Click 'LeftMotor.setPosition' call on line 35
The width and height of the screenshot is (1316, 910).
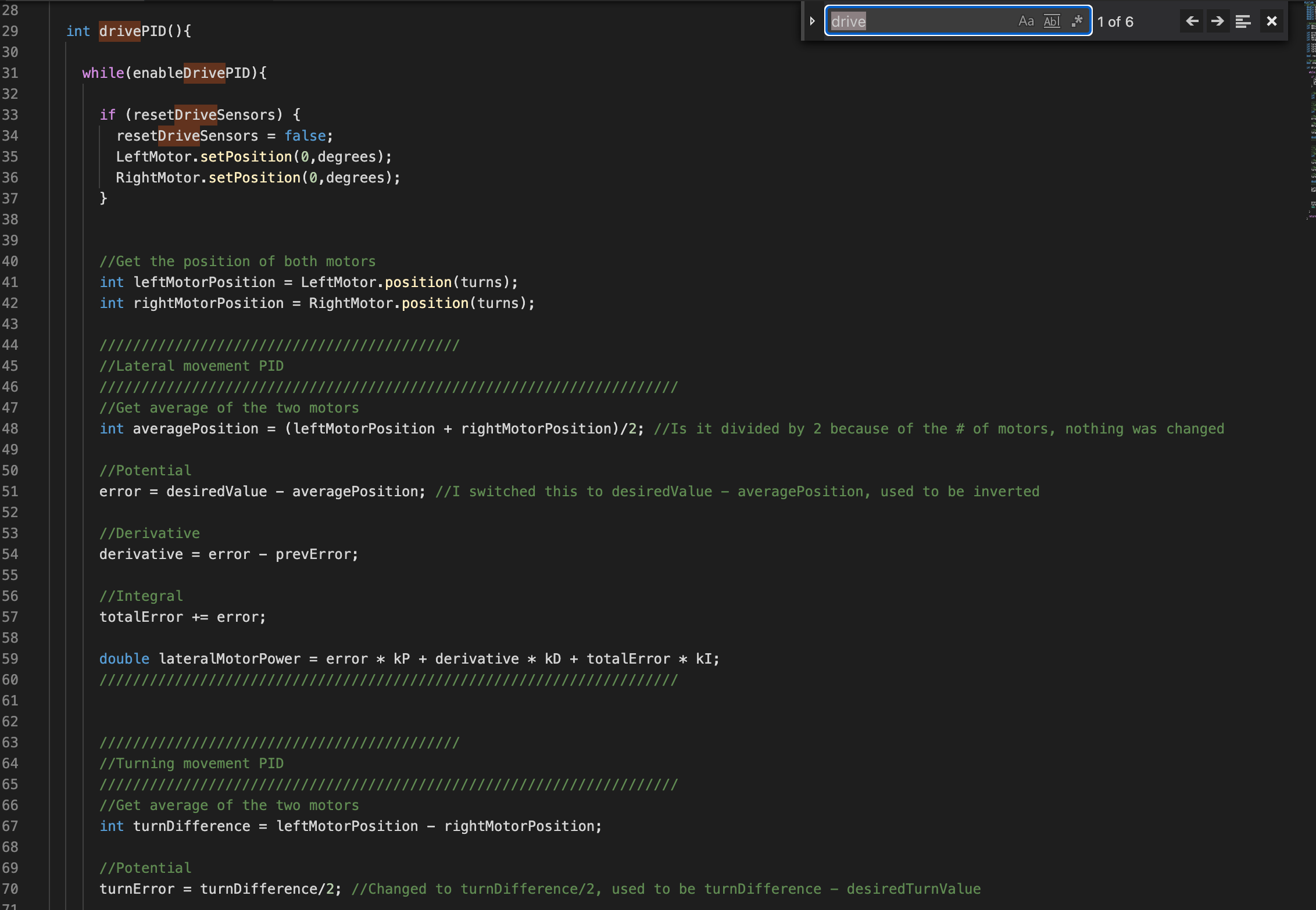203,156
